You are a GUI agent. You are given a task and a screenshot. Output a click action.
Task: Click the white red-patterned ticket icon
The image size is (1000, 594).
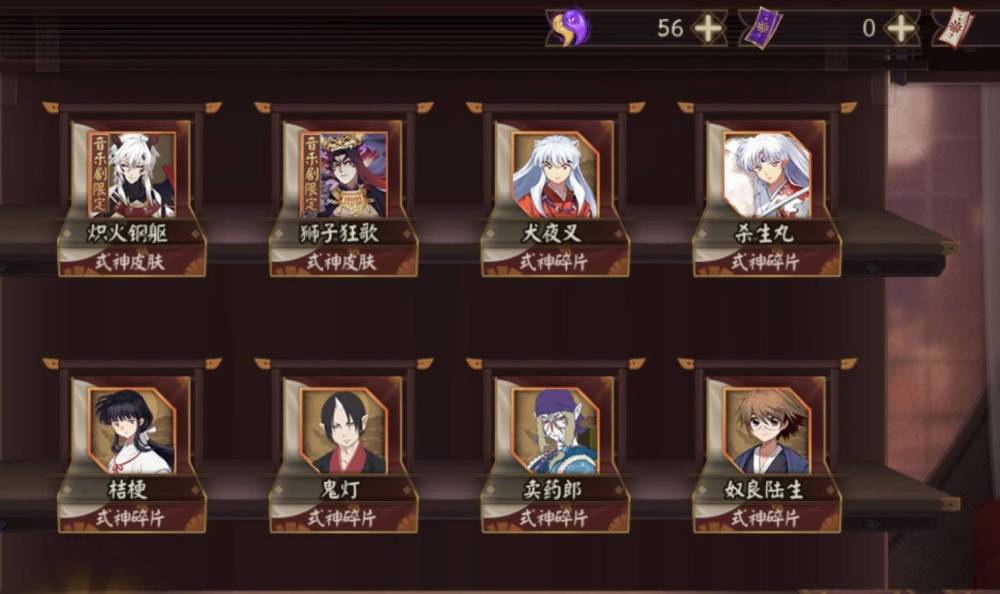tap(955, 28)
